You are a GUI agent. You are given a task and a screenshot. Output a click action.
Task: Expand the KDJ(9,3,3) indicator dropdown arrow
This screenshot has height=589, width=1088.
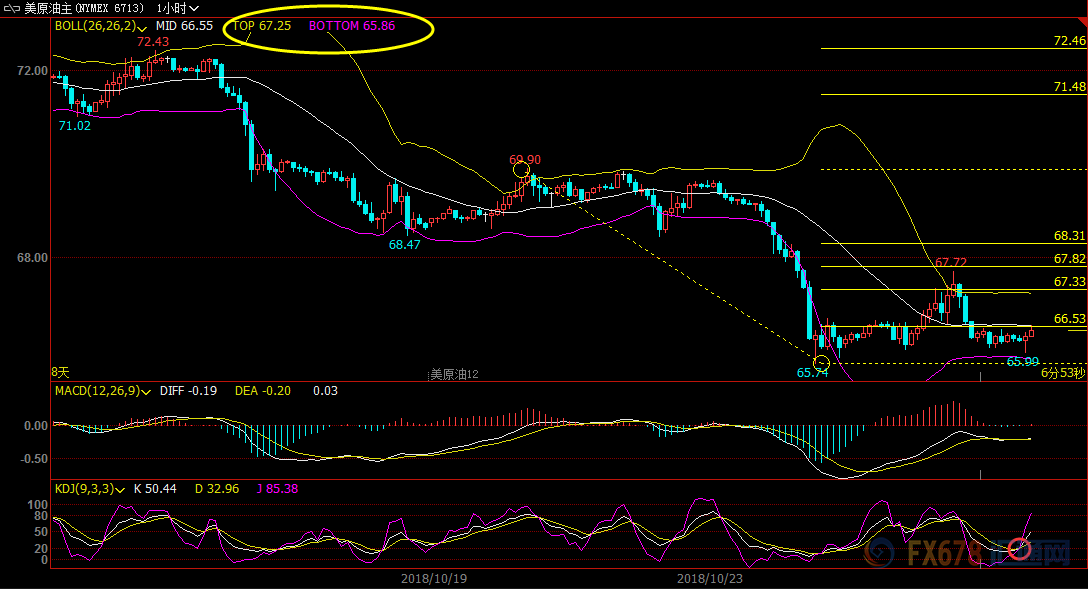pos(120,490)
